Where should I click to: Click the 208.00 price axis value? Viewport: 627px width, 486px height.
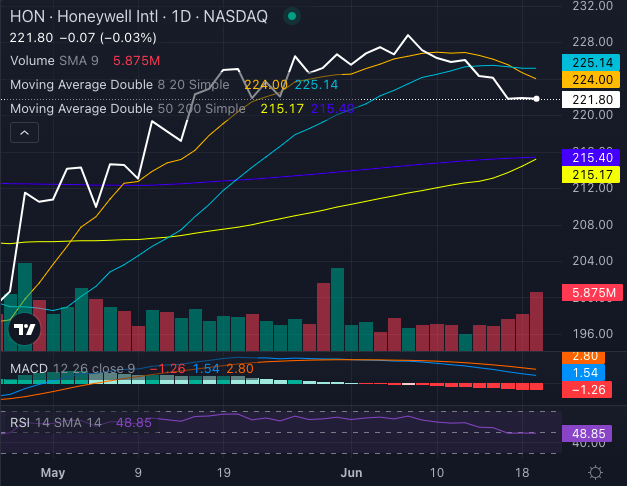coord(592,225)
